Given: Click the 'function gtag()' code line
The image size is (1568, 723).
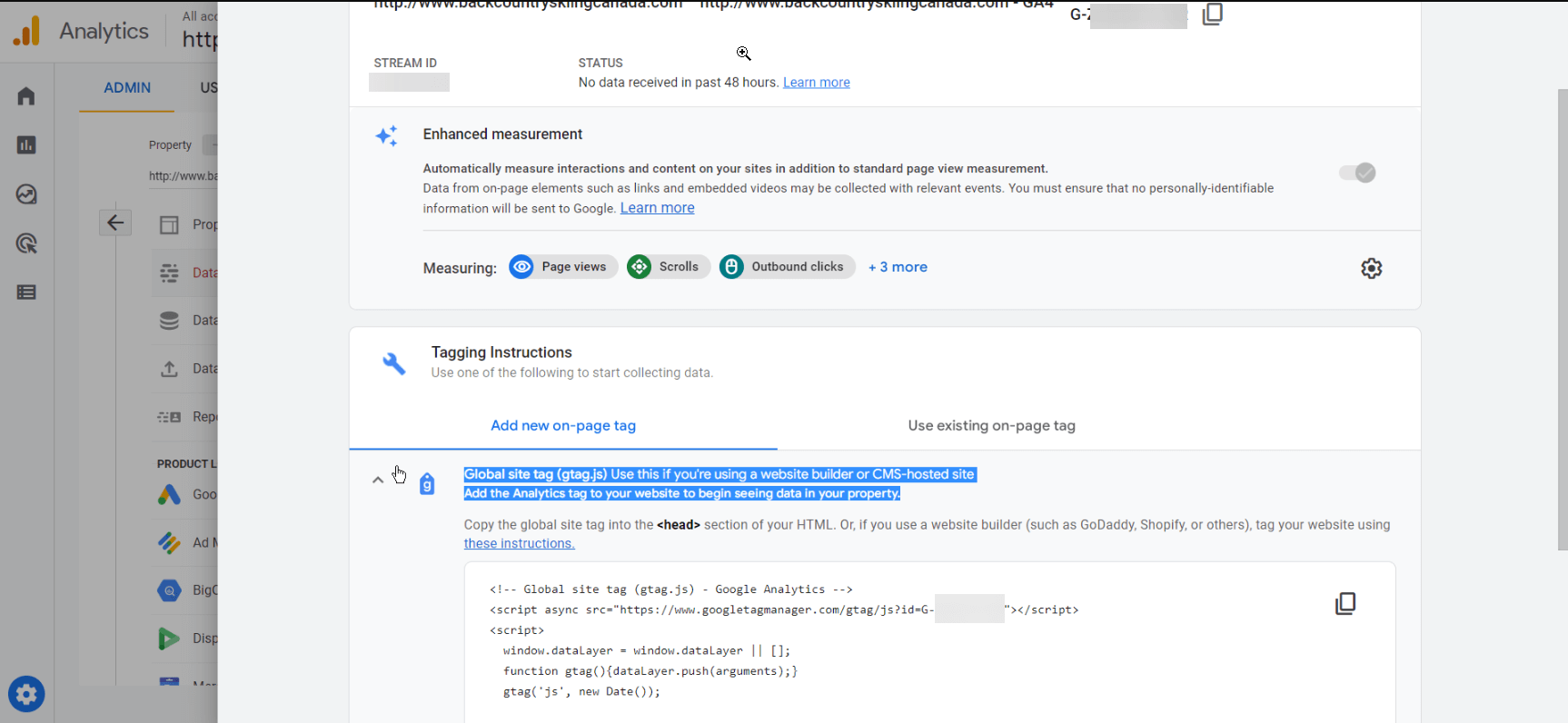Looking at the screenshot, I should 650,671.
